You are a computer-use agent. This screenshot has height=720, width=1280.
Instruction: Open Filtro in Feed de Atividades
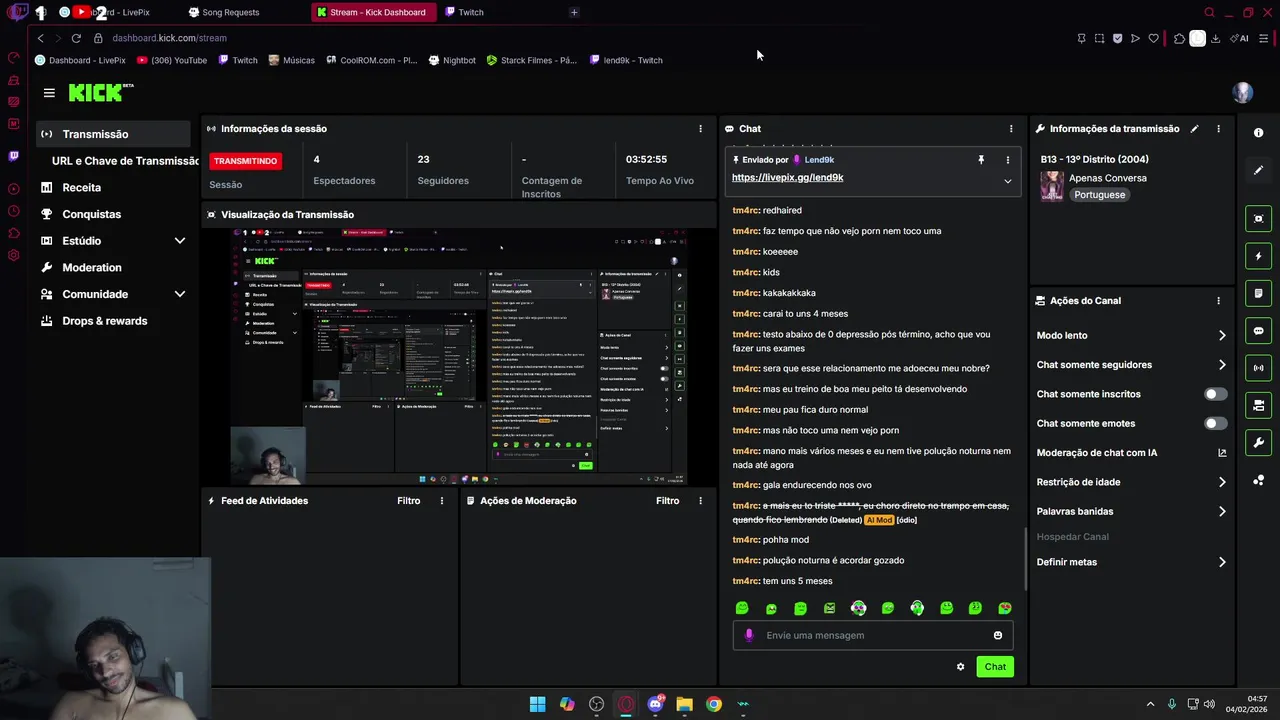point(408,501)
